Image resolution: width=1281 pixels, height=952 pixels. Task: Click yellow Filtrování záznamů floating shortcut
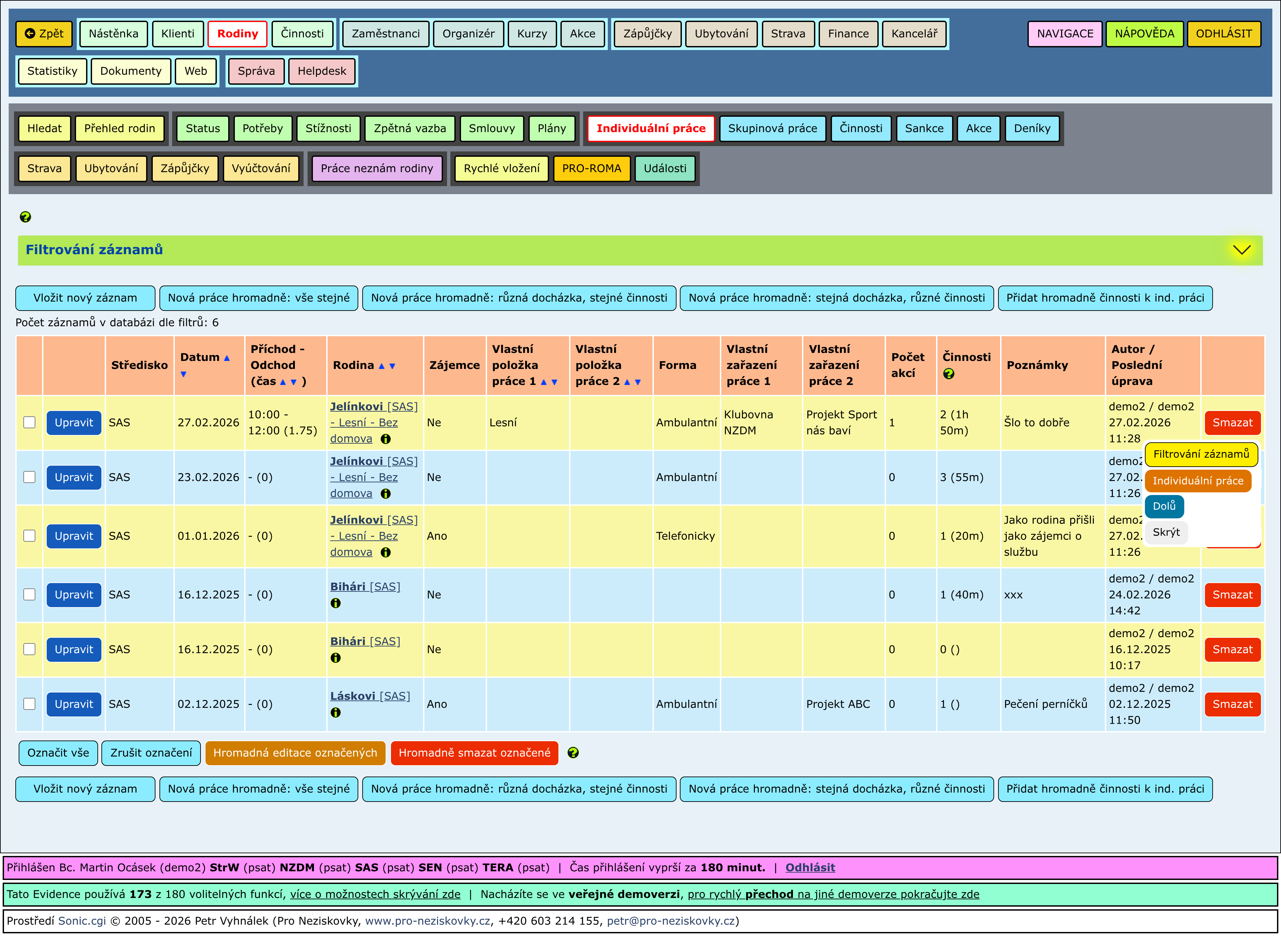[1201, 454]
